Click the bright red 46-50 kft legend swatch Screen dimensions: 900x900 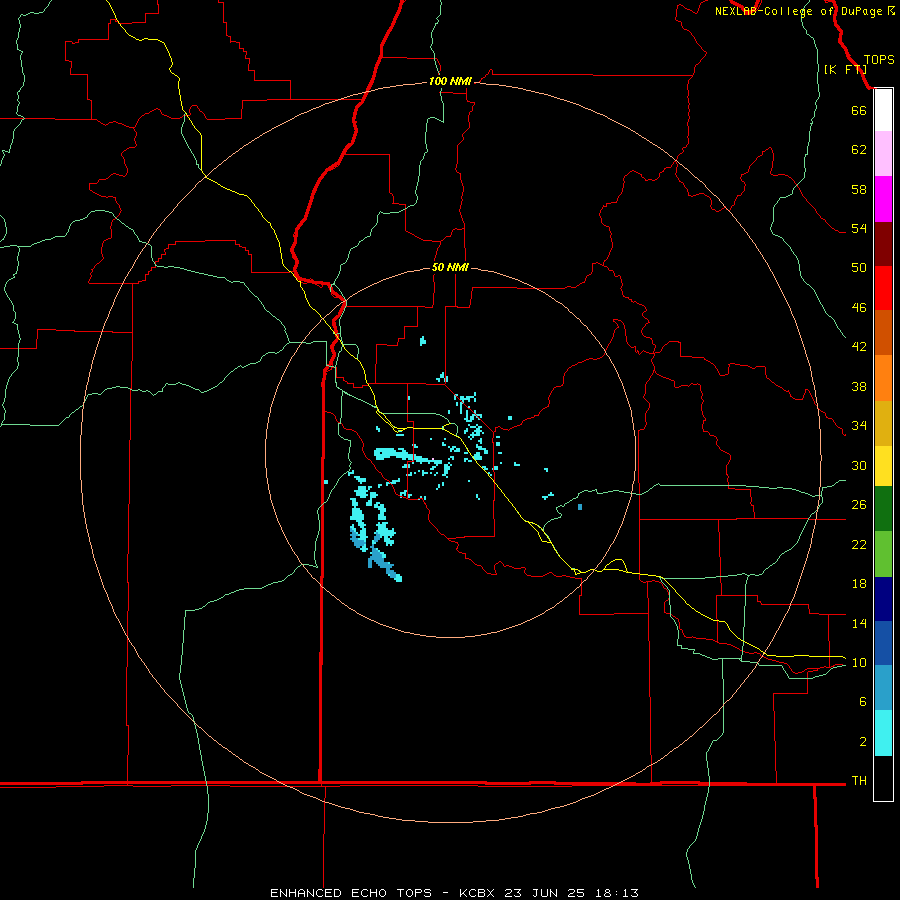tap(883, 288)
